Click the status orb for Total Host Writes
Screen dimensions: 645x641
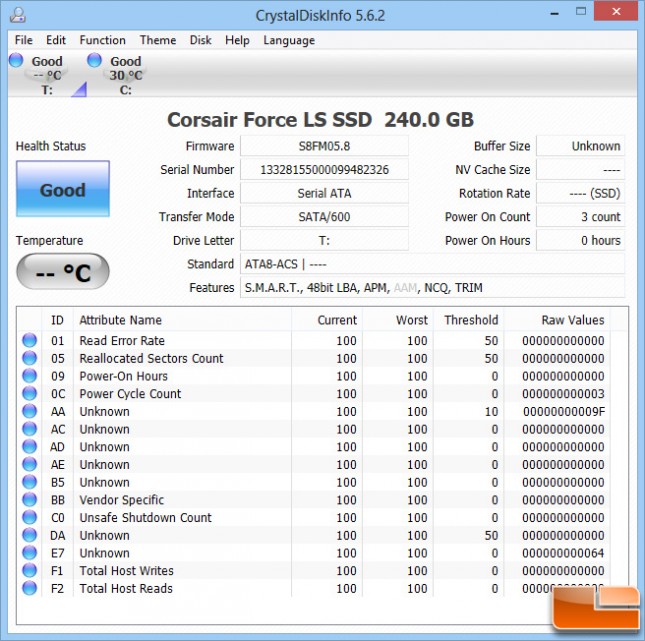tap(29, 570)
